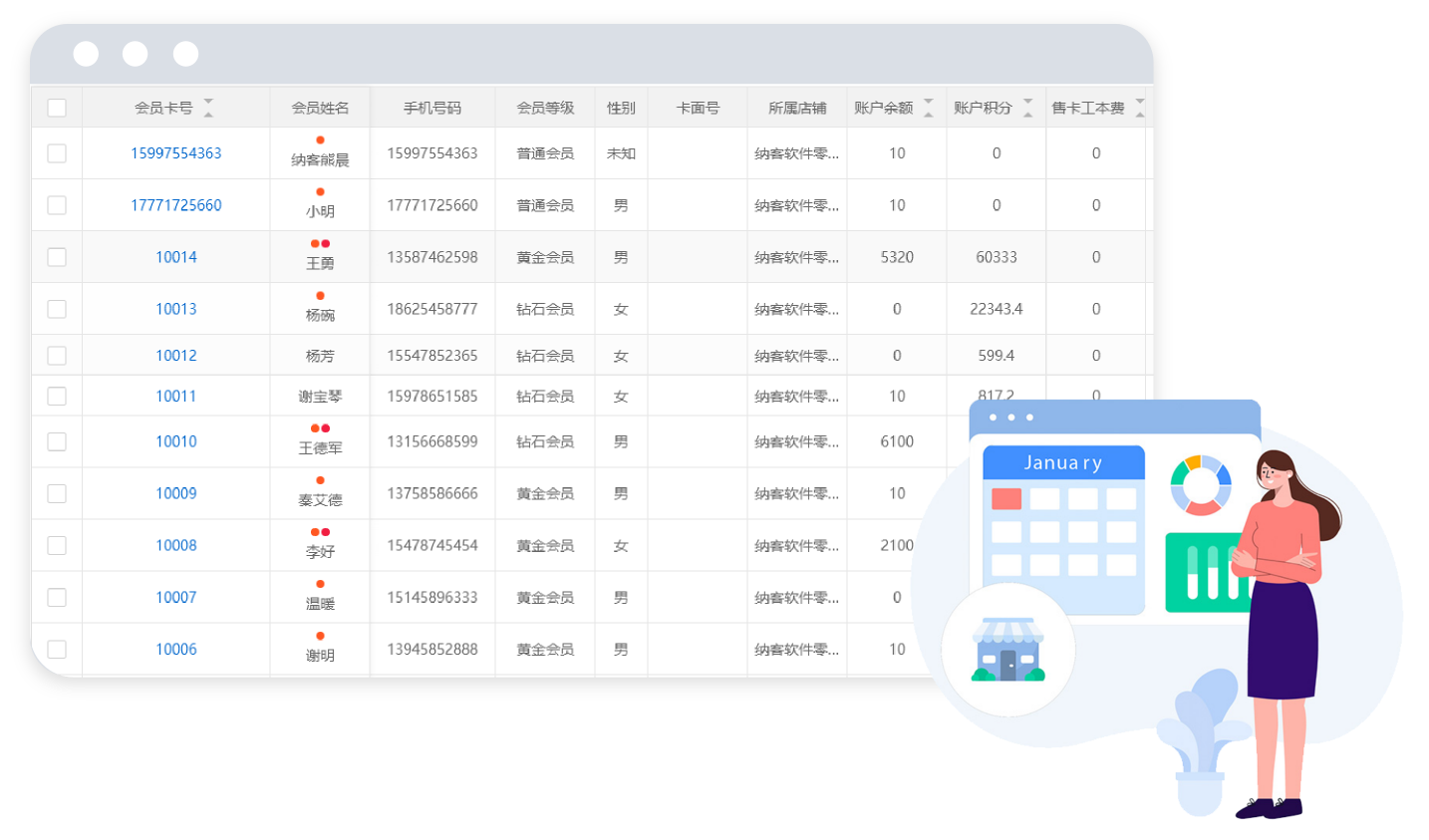1429x840 pixels.
Task: Sort by 会员卡号 column arrows
Action: point(208,108)
